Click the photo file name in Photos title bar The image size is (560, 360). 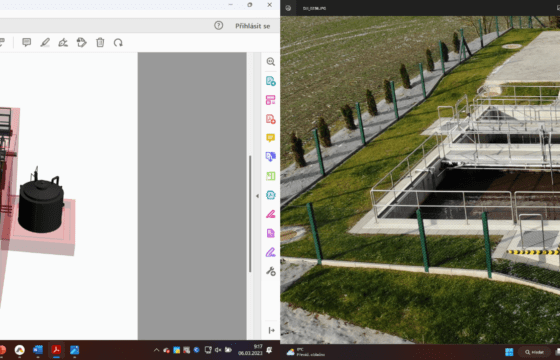(x=314, y=8)
